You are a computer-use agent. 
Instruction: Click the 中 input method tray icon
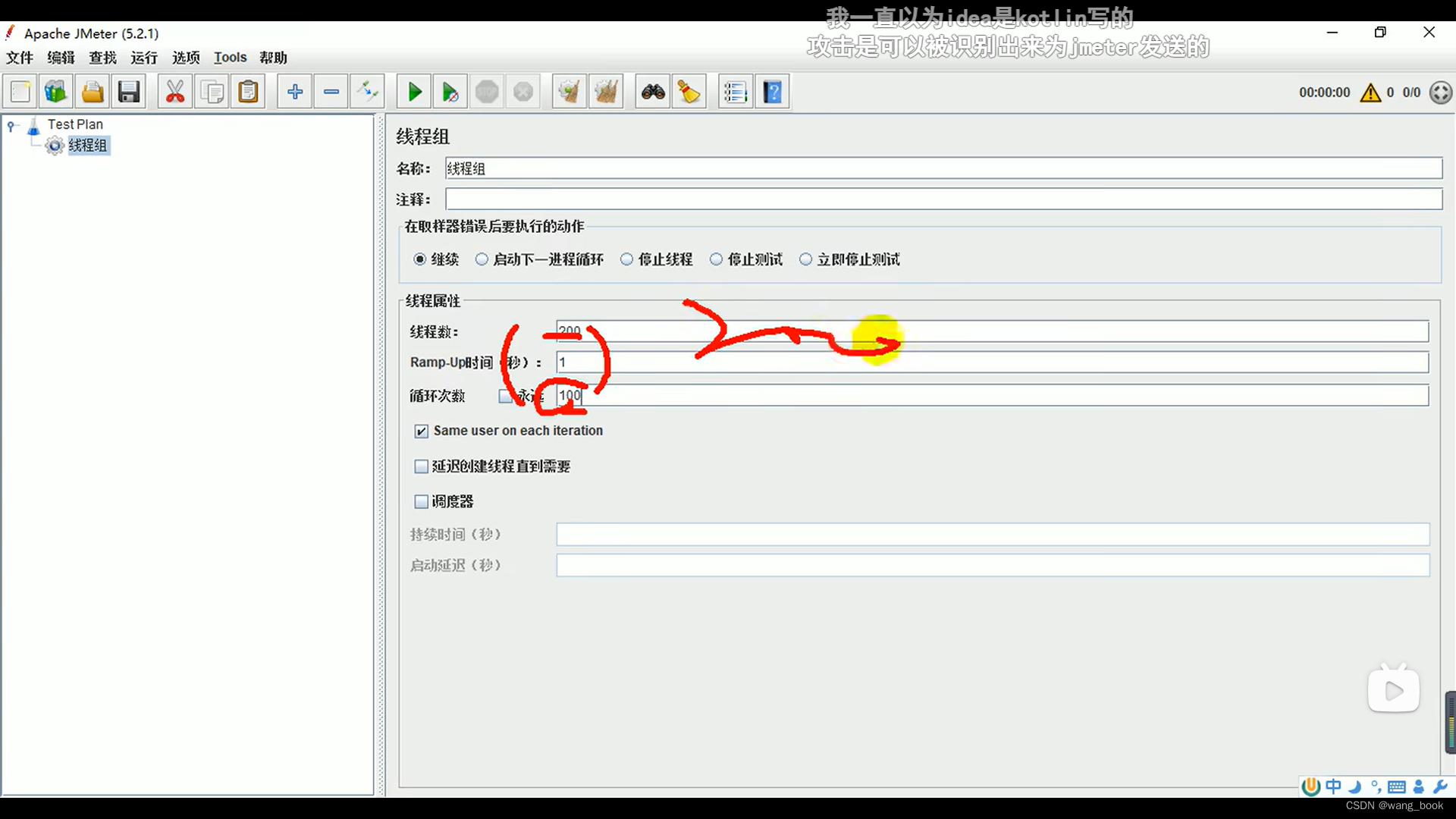pos(1333,786)
